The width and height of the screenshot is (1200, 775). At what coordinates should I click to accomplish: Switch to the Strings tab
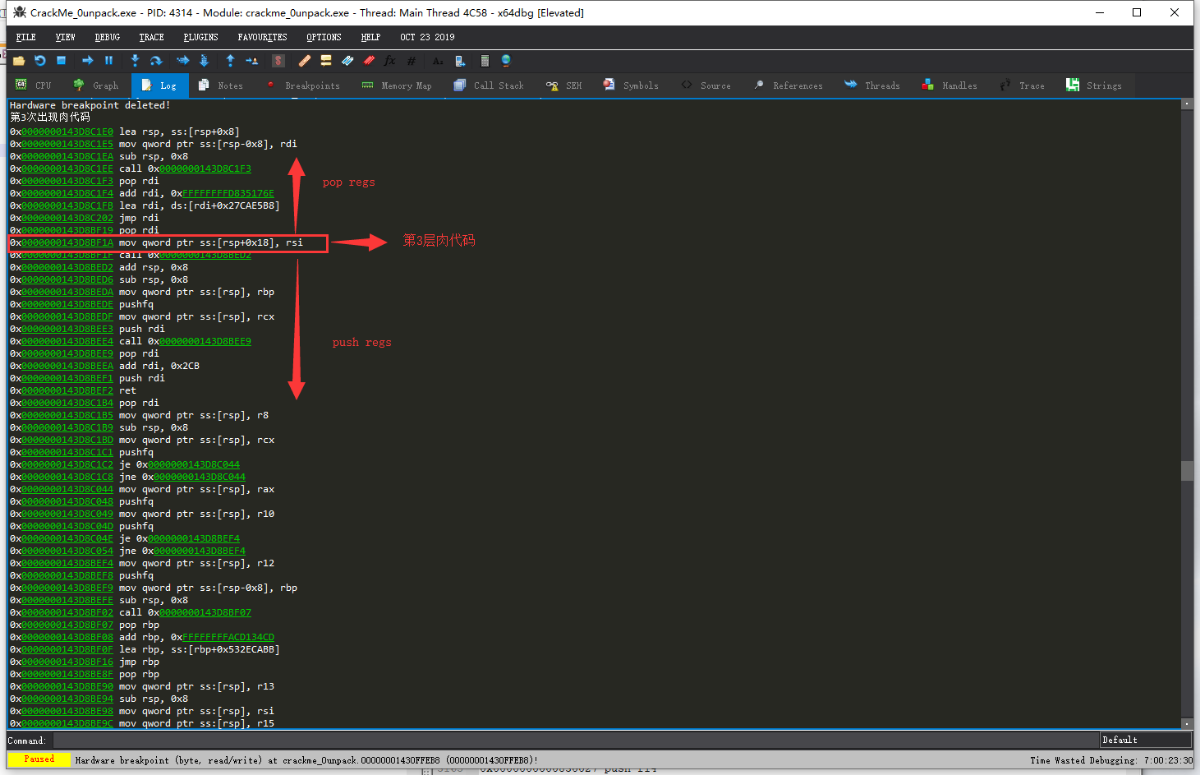pyautogui.click(x=1095, y=86)
